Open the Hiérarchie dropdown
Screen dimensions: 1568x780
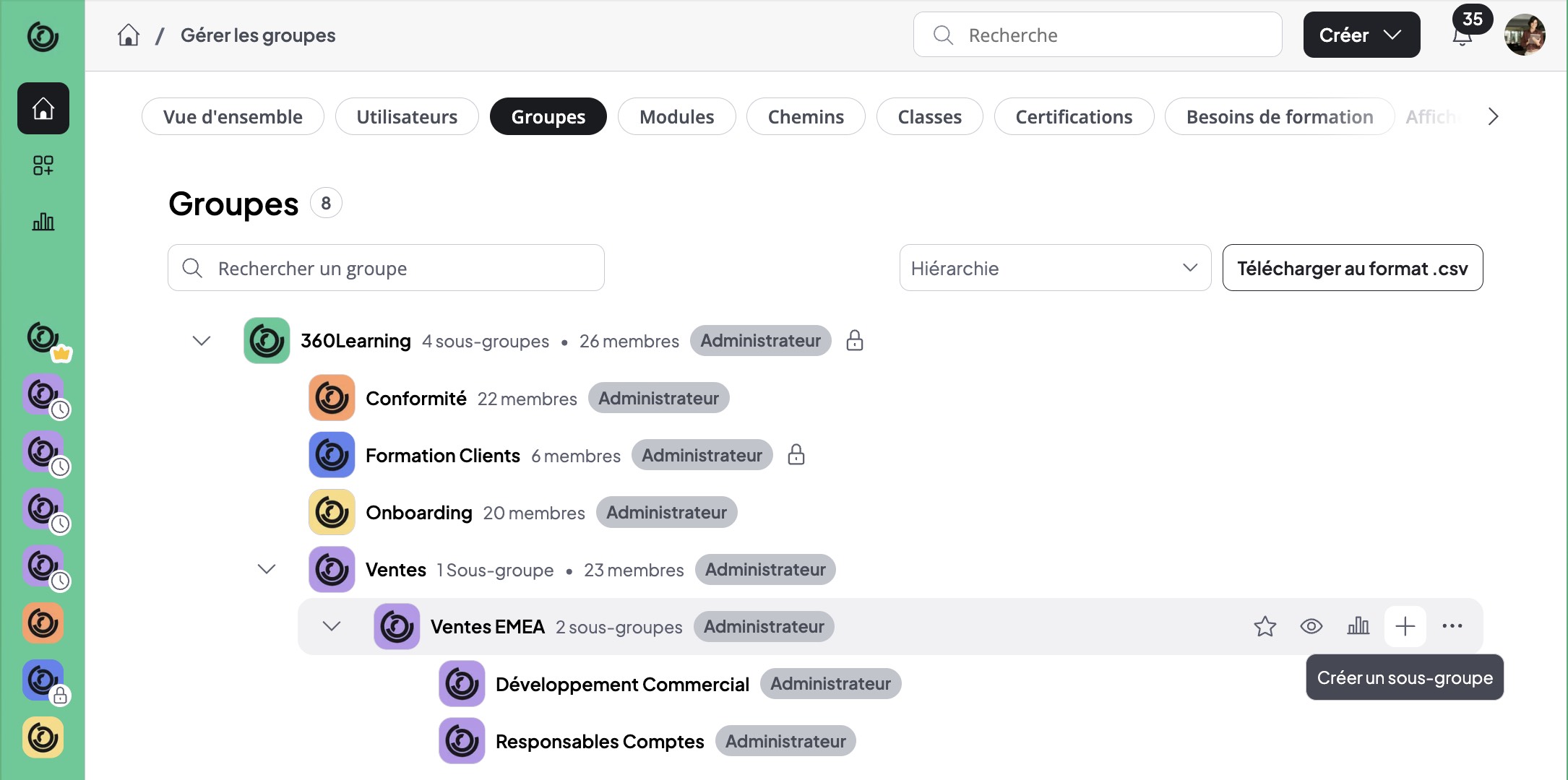[x=1055, y=268]
